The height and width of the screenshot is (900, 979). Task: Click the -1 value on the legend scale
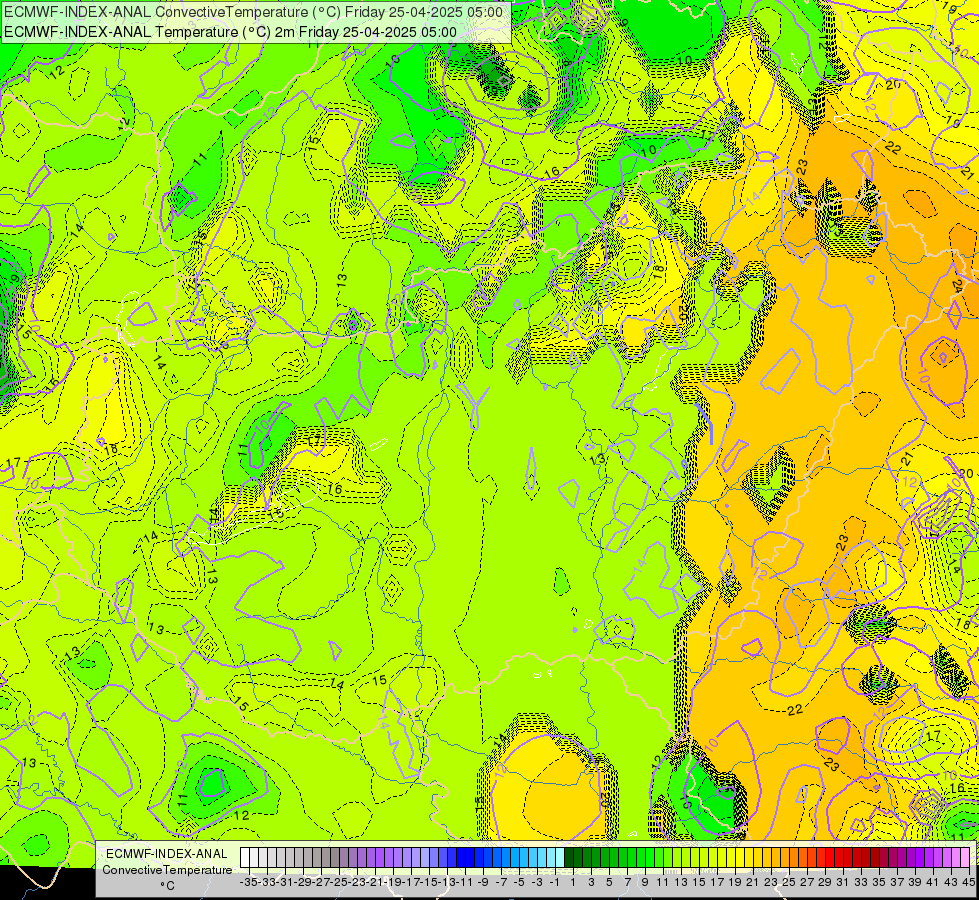(554, 882)
